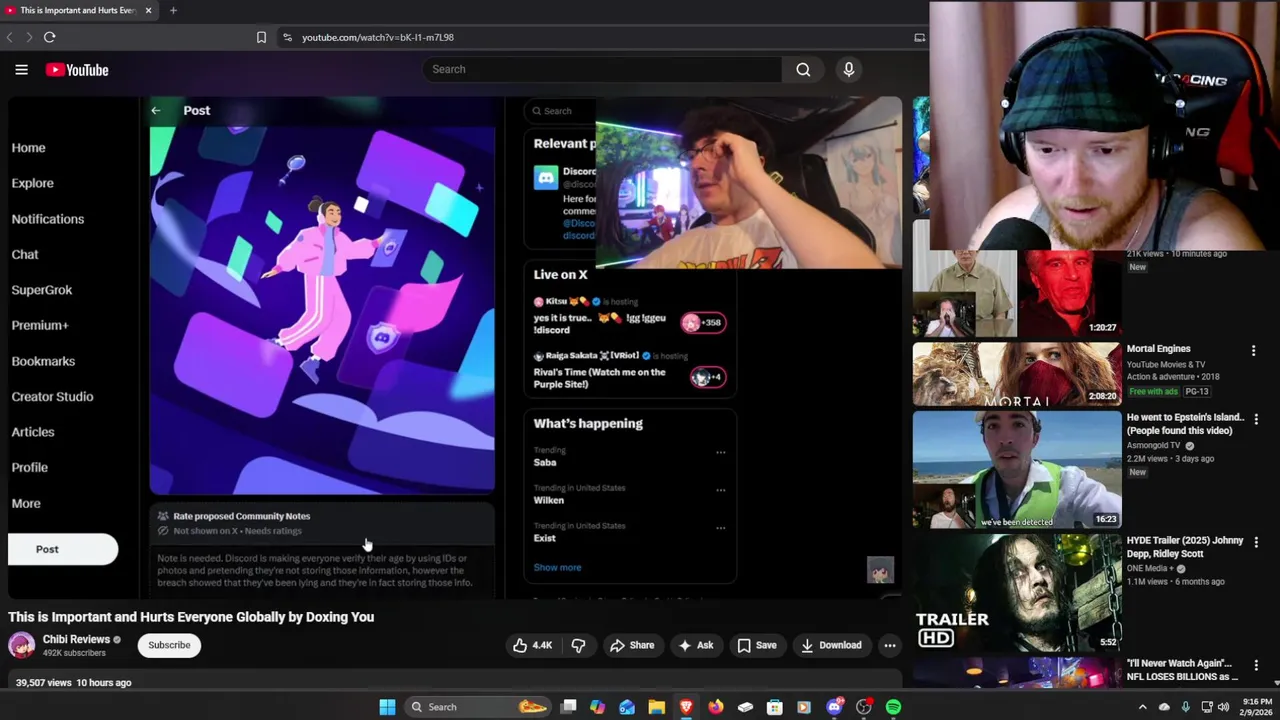Screen dimensions: 1280x720
Task: Open the YouTube hamburger guide menu
Action: (21, 70)
